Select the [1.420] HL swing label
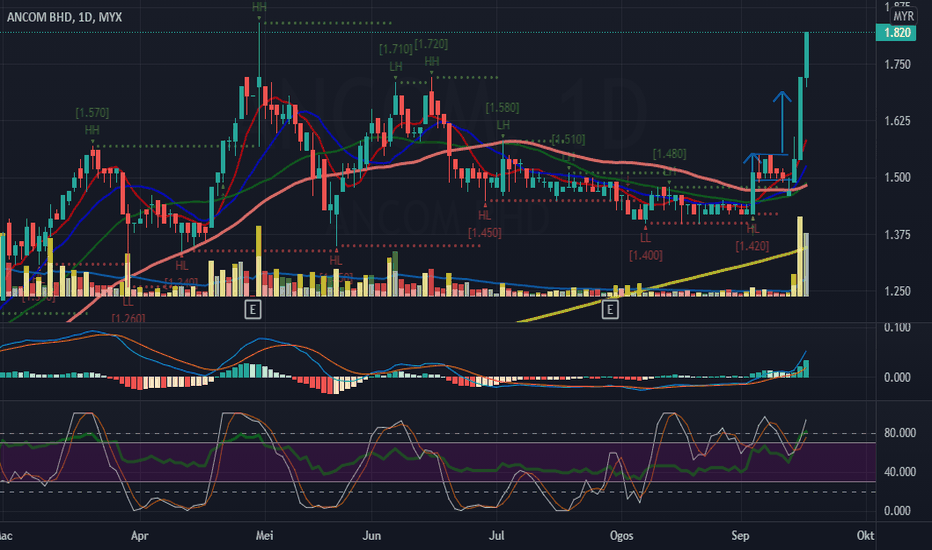The height and width of the screenshot is (550, 932). coord(752,237)
